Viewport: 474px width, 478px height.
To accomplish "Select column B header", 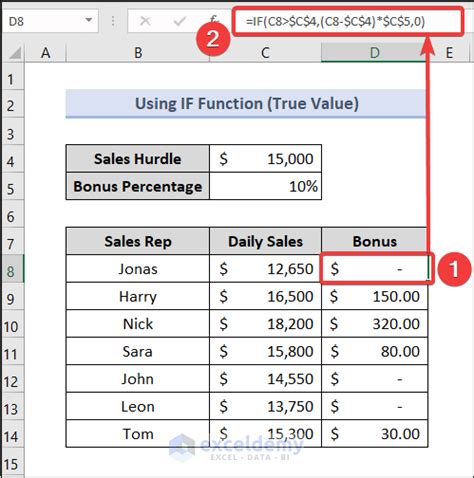I will (138, 53).
